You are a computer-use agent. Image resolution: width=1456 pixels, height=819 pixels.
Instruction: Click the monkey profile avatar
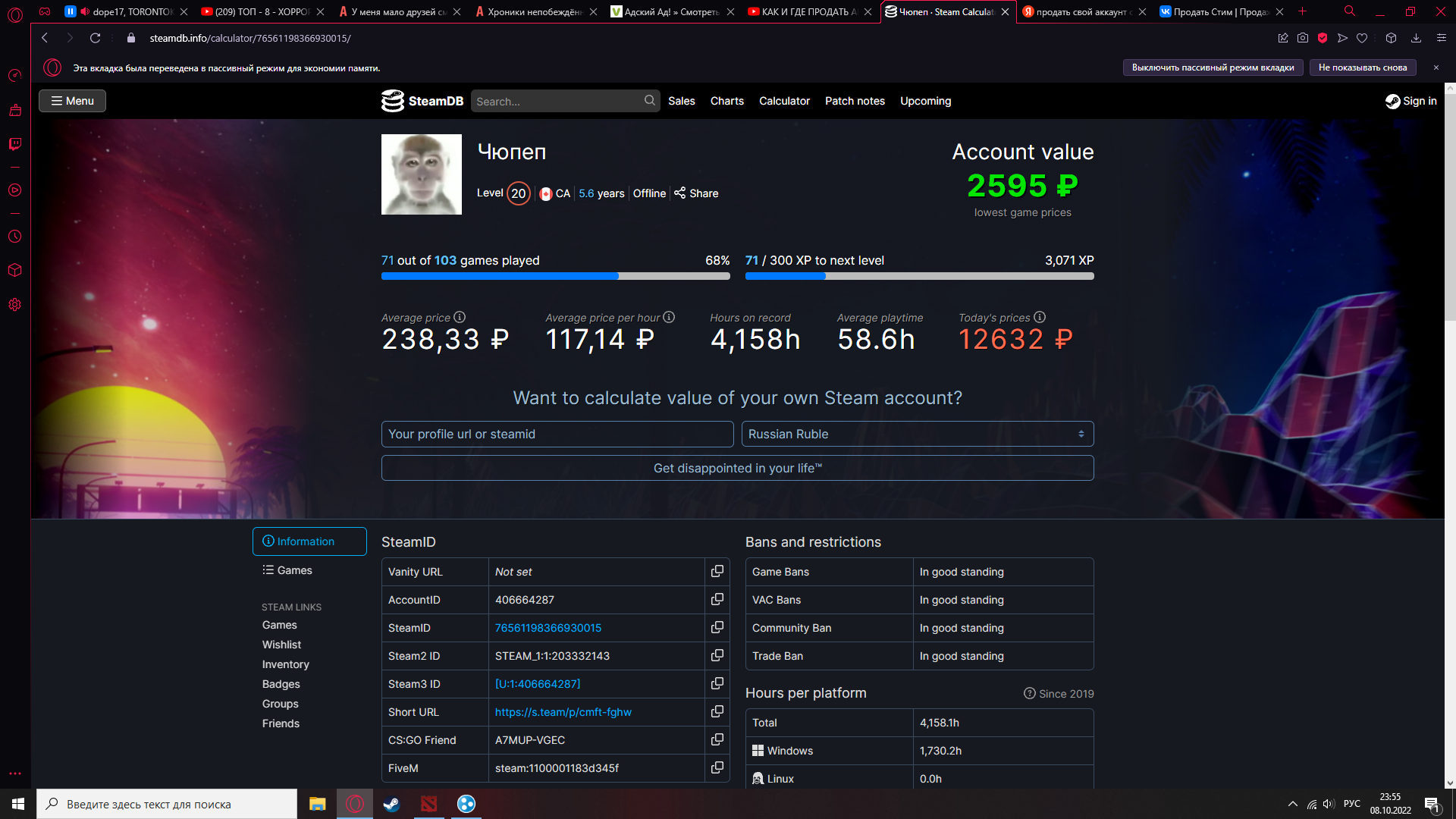pyautogui.click(x=422, y=174)
